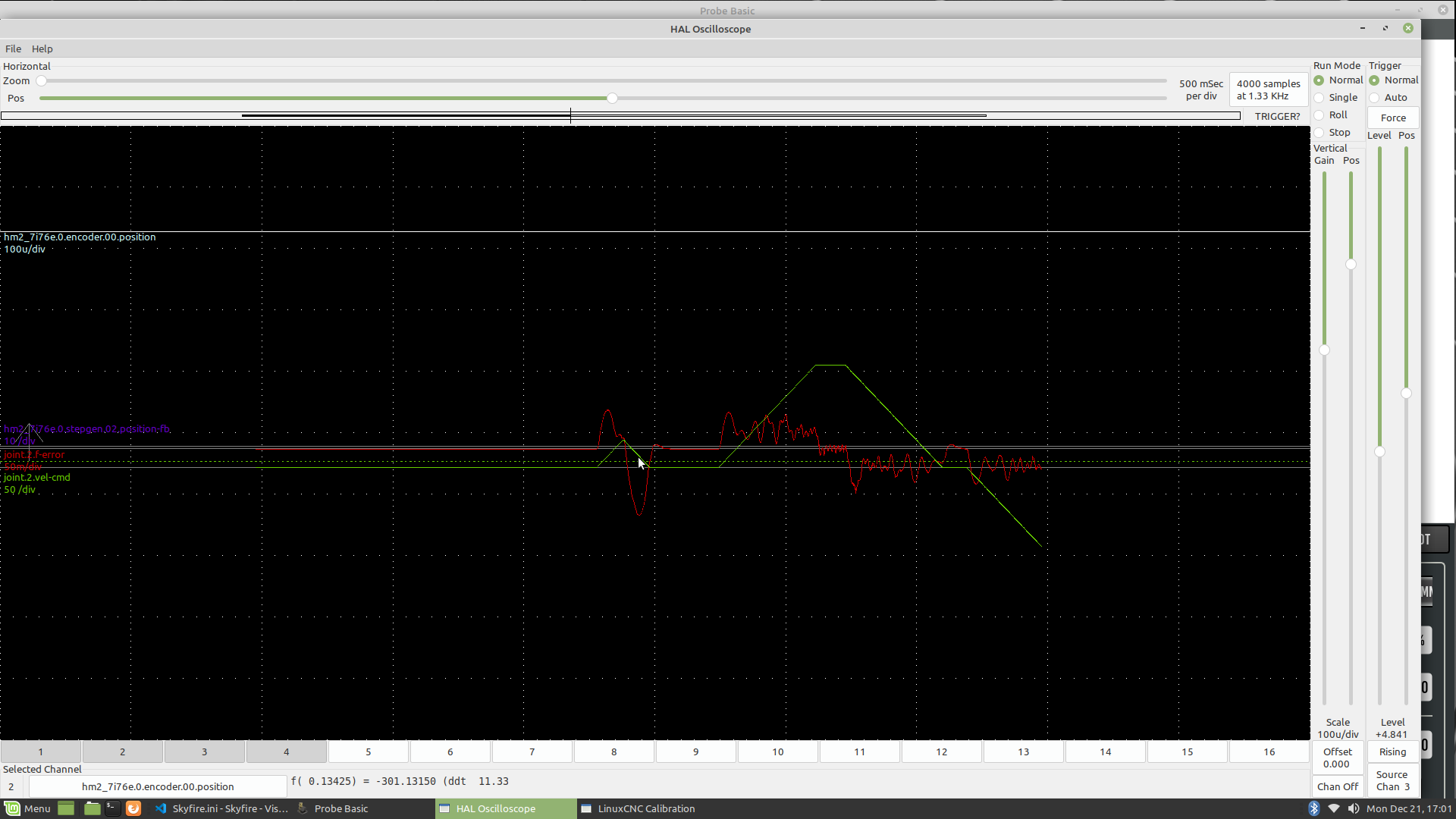Image resolution: width=1456 pixels, height=819 pixels.
Task: Select channel 15 button
Action: pyautogui.click(x=1188, y=752)
